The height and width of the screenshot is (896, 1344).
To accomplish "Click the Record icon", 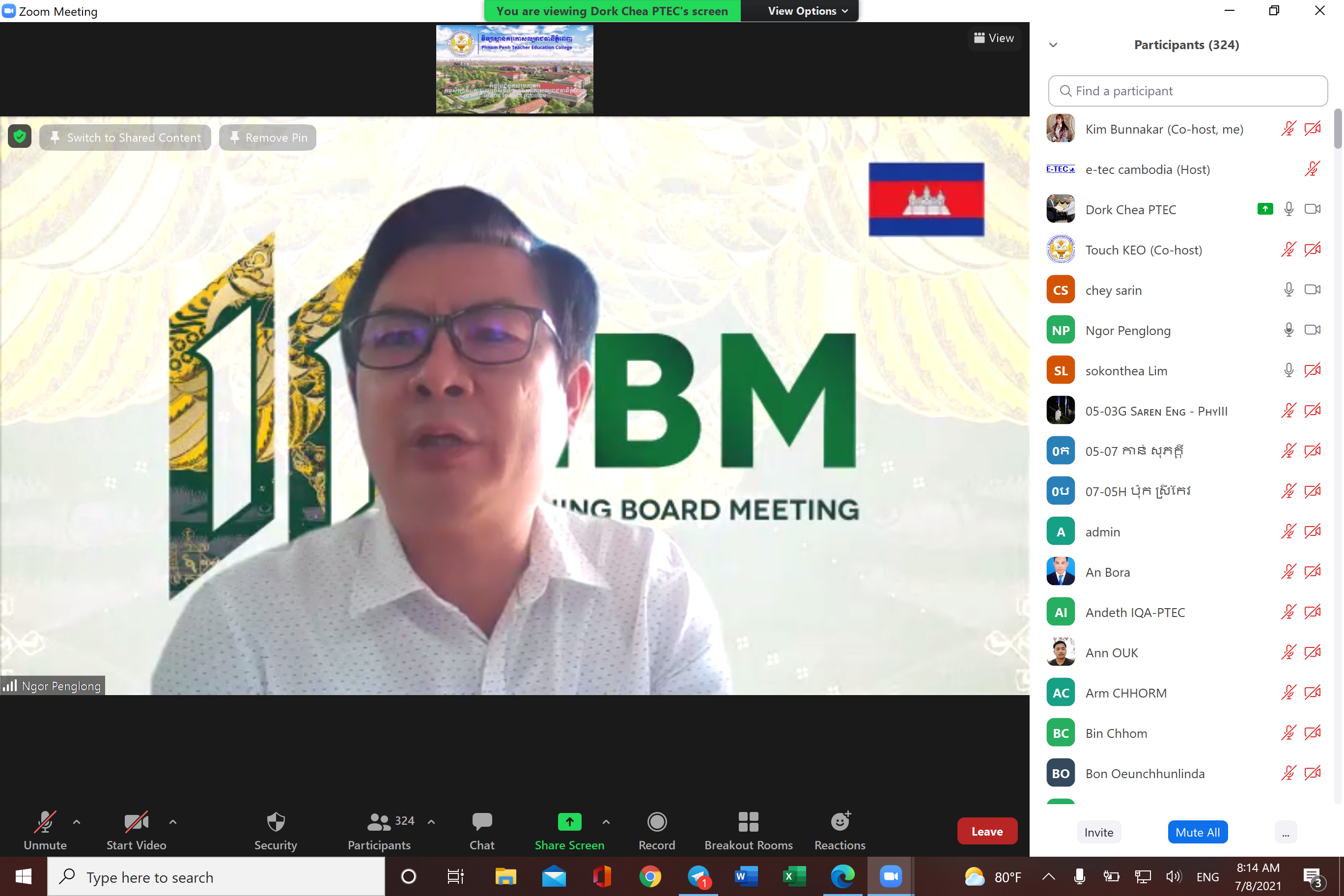I will tap(657, 823).
